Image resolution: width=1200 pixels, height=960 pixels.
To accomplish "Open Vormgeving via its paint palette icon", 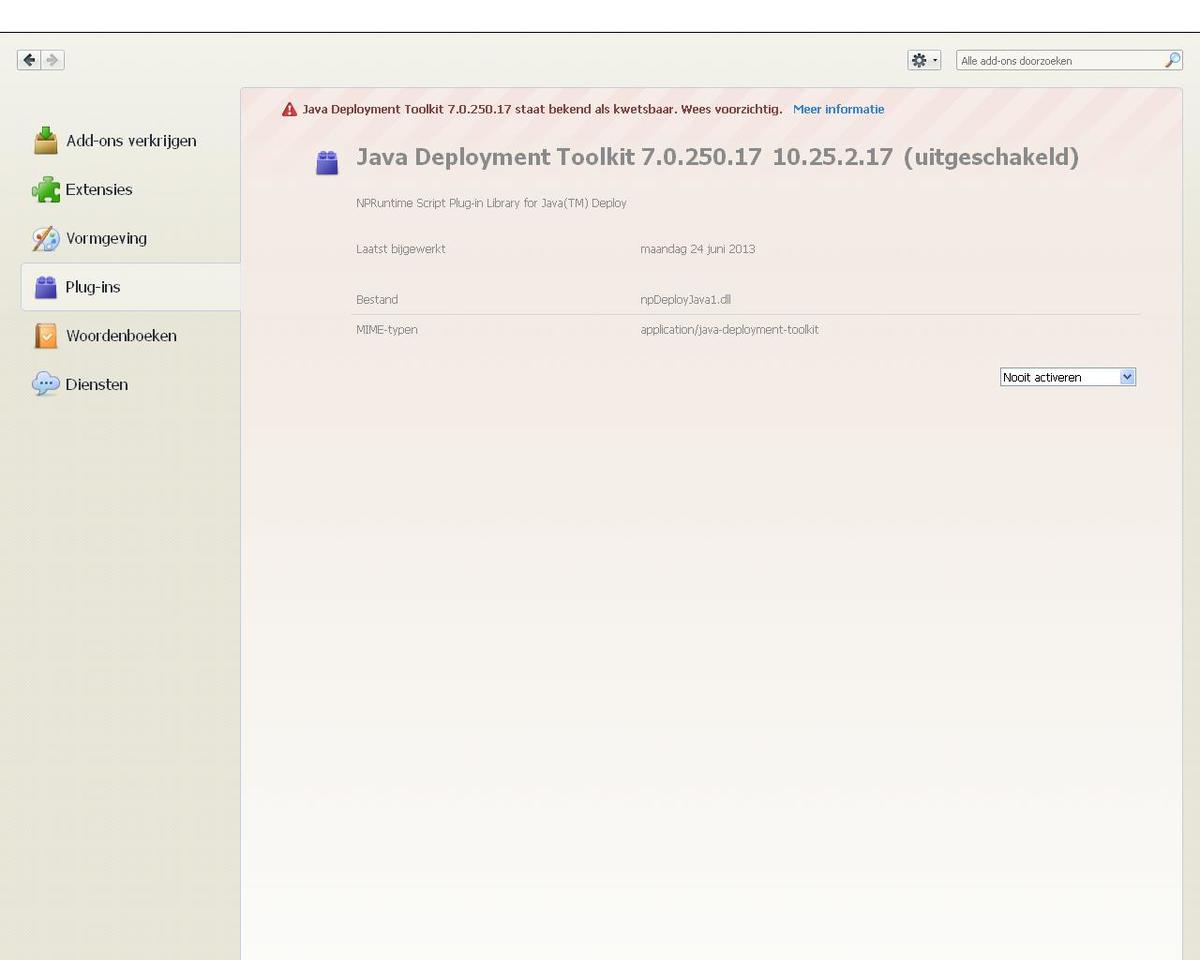I will (45, 238).
